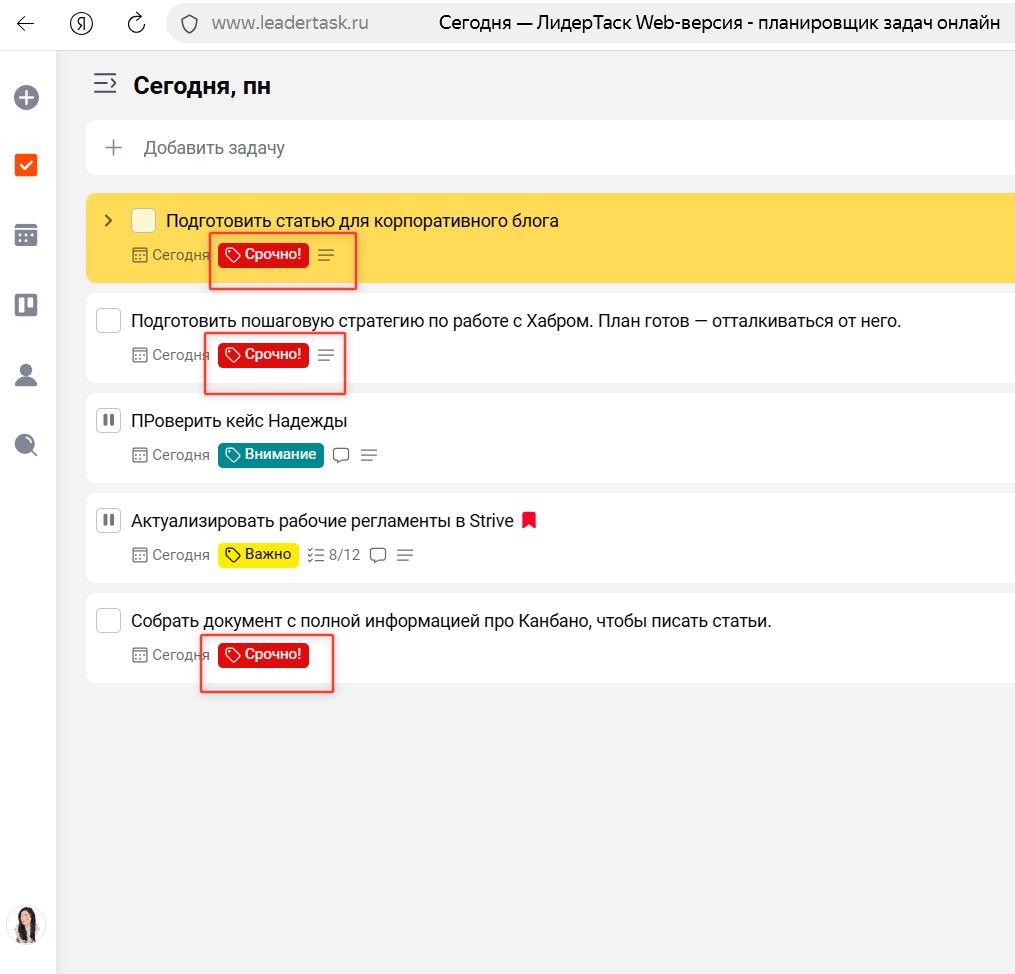The width and height of the screenshot is (1015, 974).
Task: Toggle the navigation menu collapse icon
Action: 105,84
